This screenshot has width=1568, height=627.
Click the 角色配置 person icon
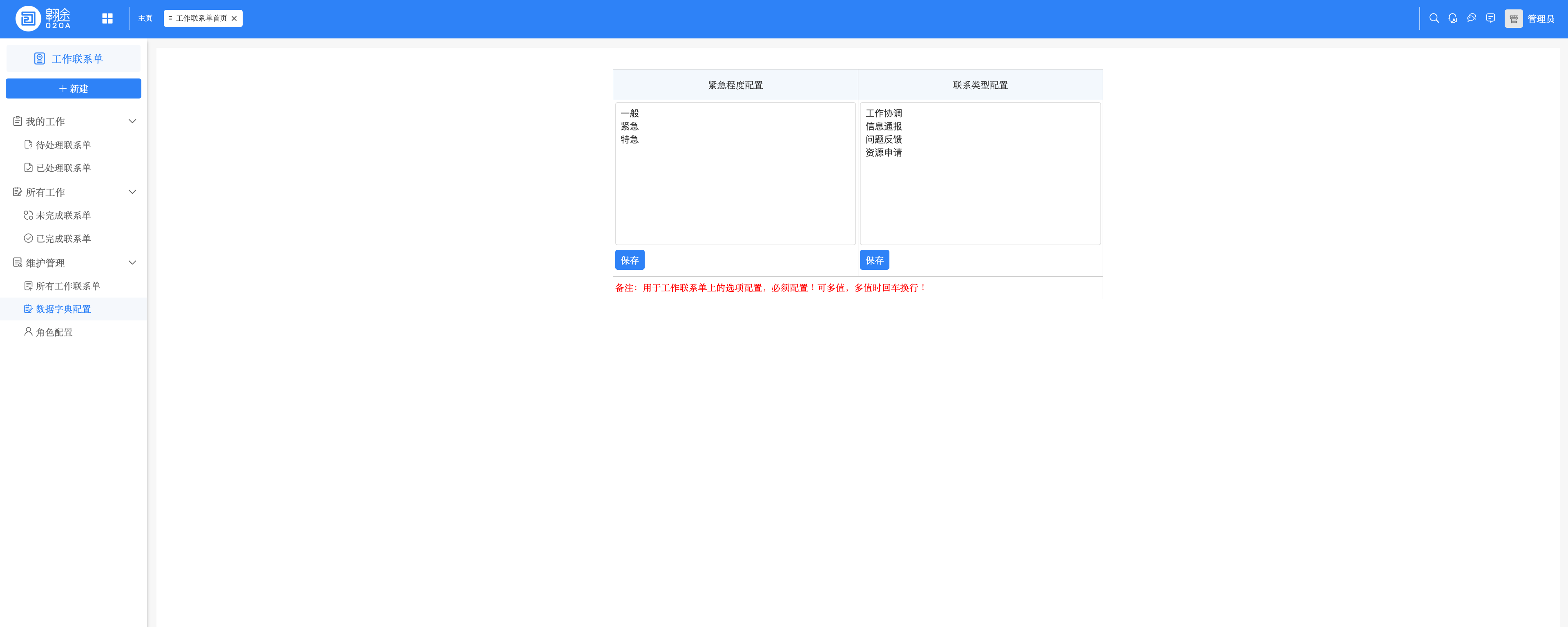coord(28,332)
